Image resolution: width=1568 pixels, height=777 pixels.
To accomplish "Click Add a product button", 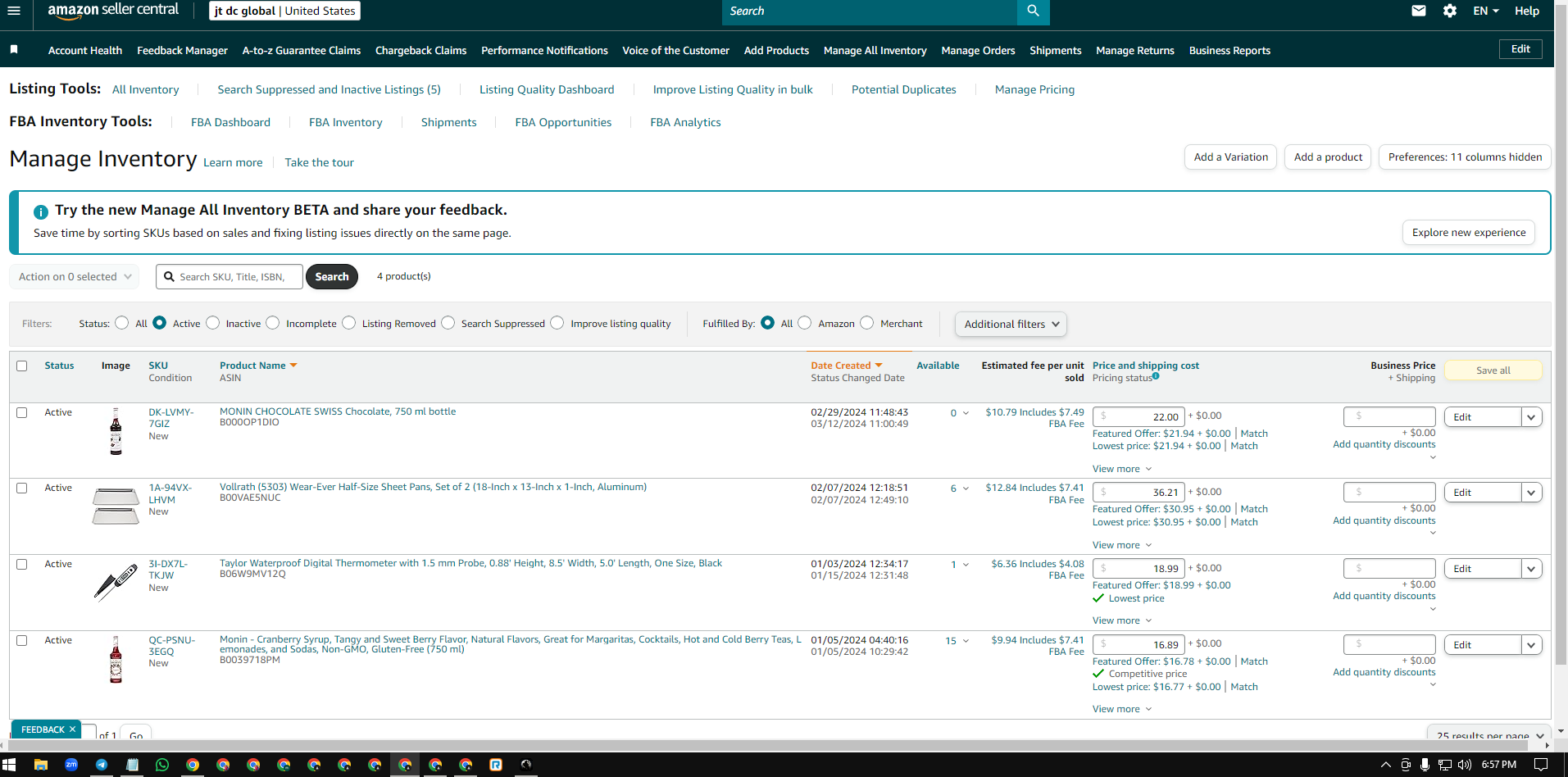I will pyautogui.click(x=1328, y=157).
